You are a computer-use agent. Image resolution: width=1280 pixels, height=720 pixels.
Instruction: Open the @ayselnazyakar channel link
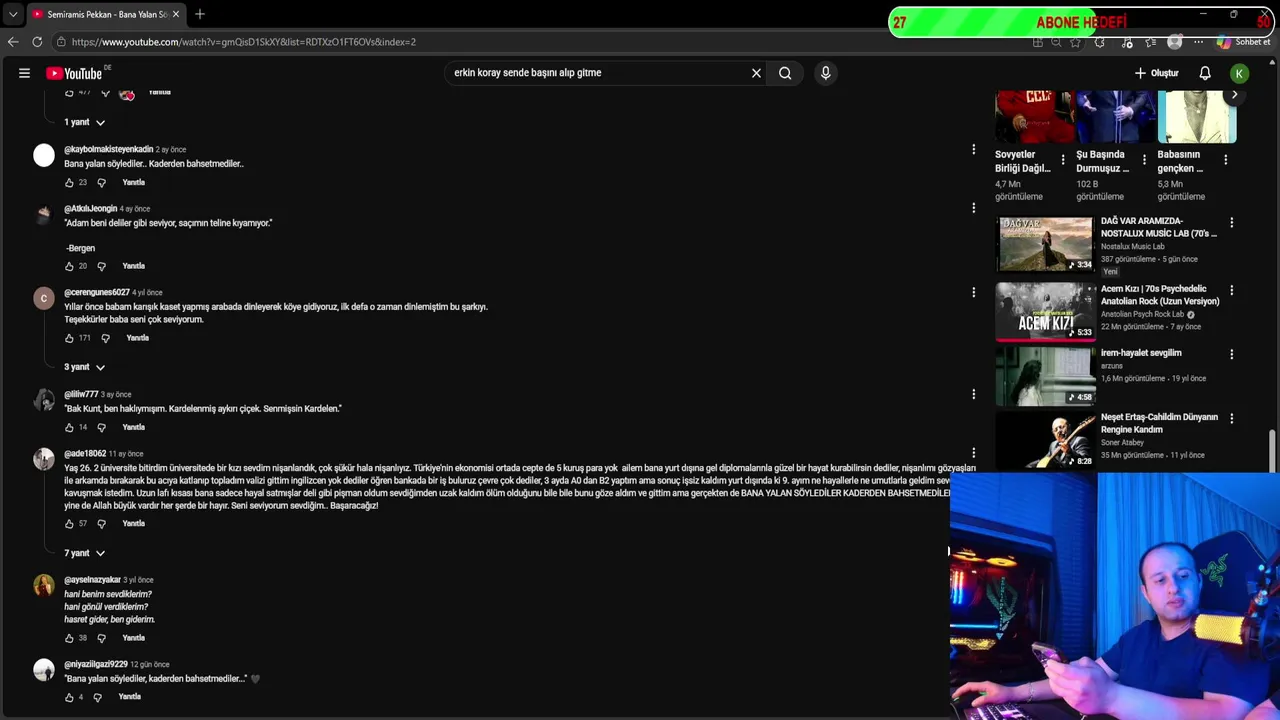click(x=92, y=580)
